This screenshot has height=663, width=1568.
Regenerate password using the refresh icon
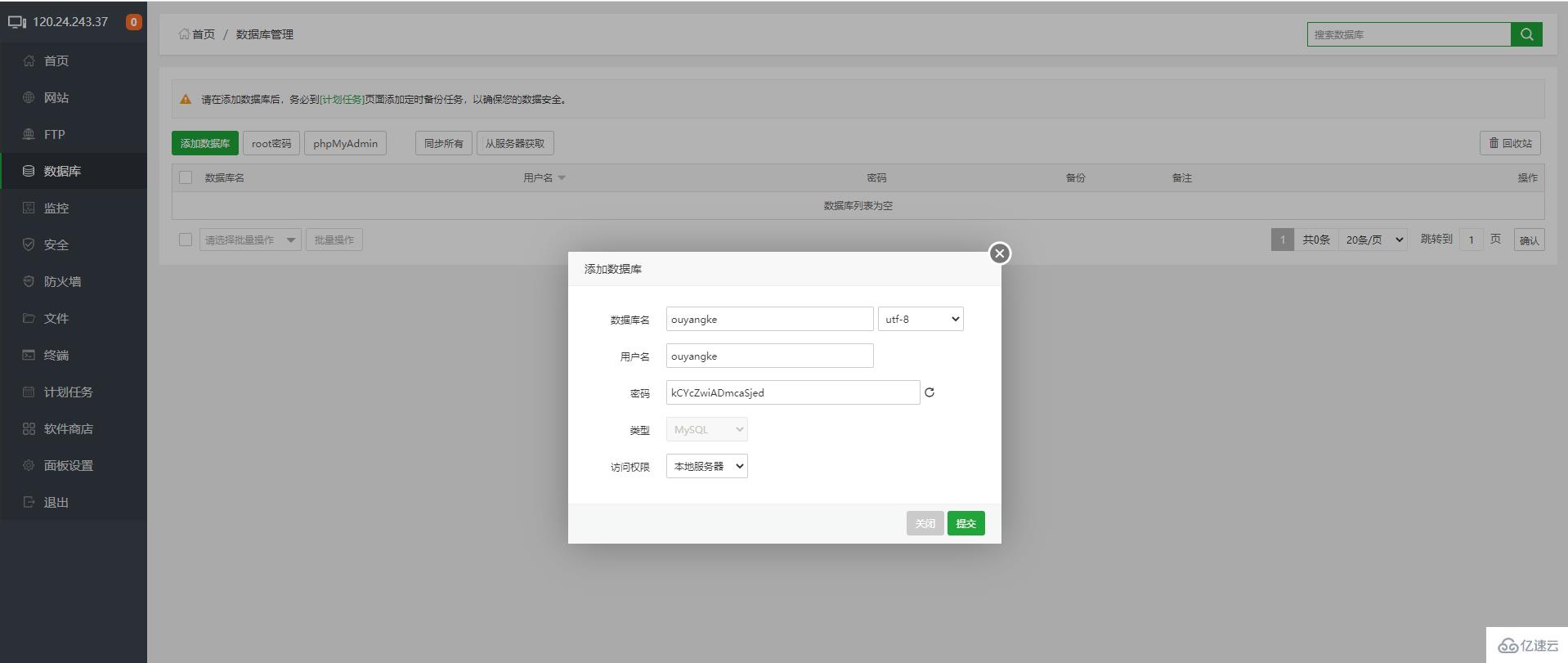pyautogui.click(x=930, y=392)
